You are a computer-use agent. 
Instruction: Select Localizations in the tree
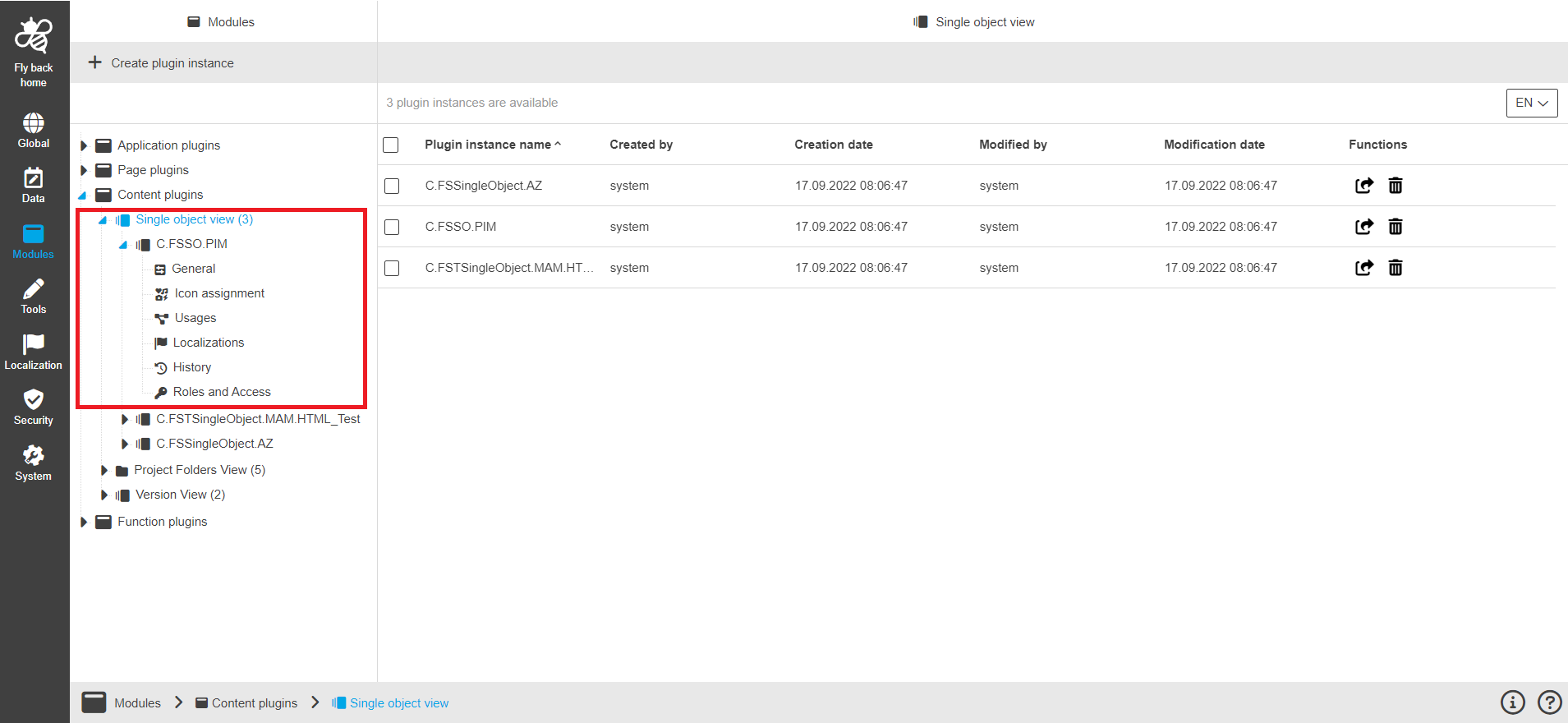(209, 343)
